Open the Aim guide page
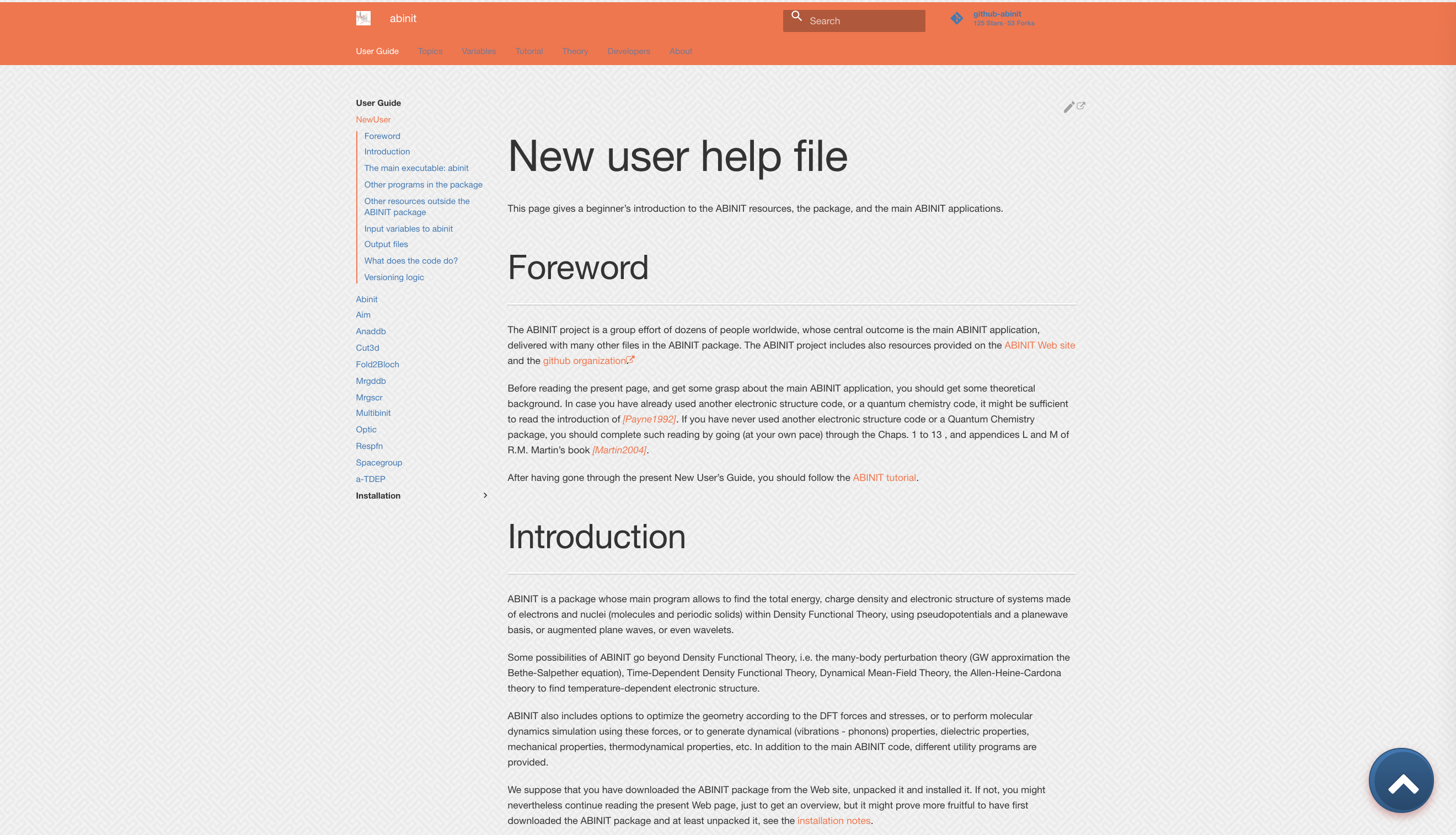 (x=363, y=315)
